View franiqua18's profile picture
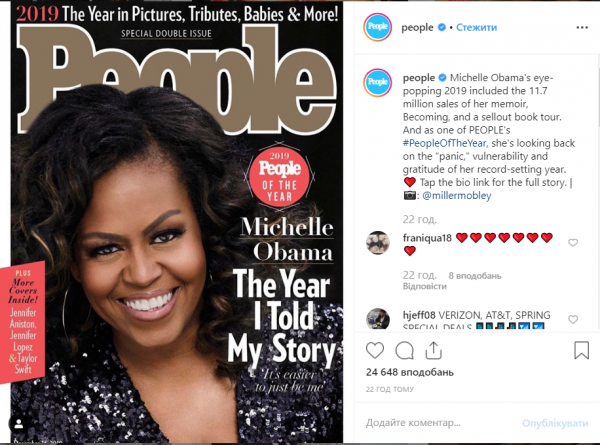 (378, 243)
